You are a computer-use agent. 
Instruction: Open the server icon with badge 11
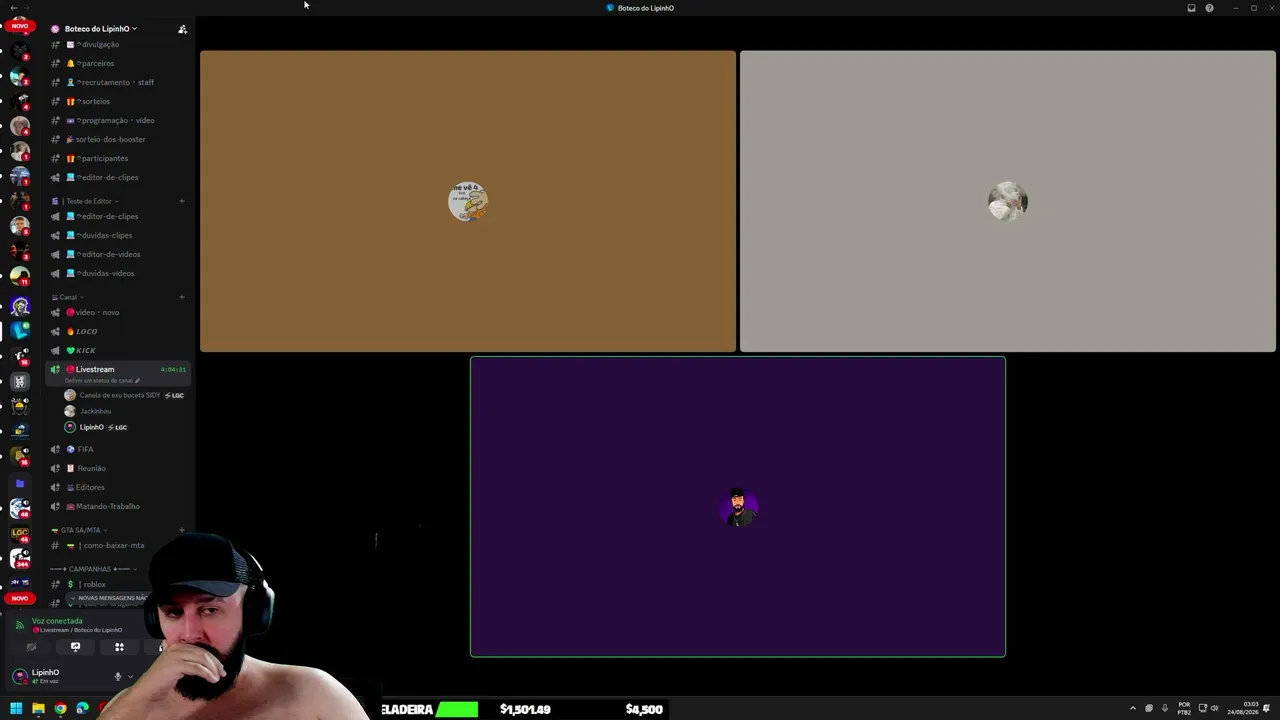pos(20,275)
